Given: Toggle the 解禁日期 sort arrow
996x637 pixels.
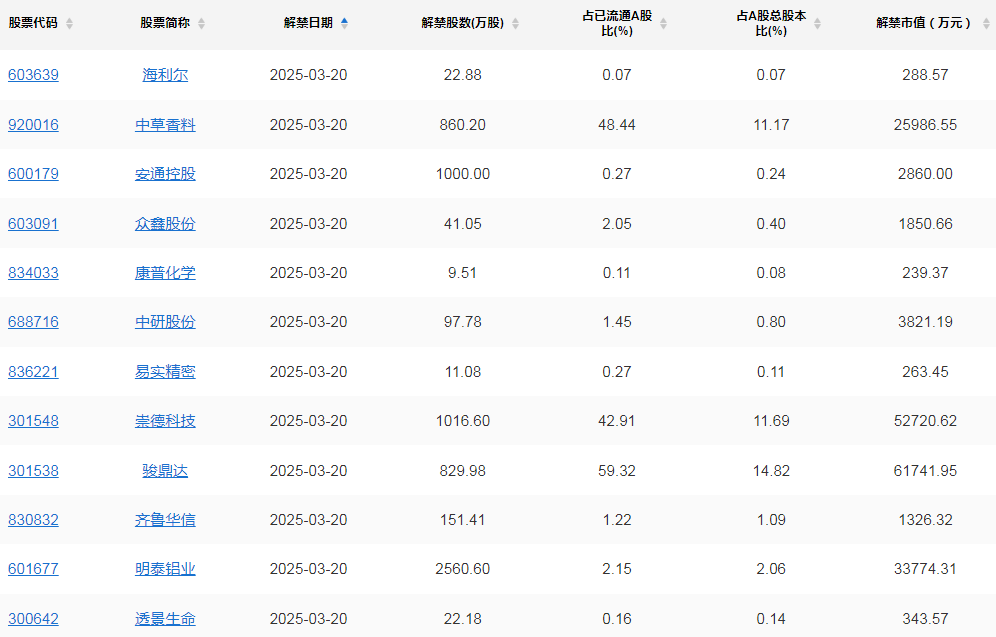Looking at the screenshot, I should 345,23.
